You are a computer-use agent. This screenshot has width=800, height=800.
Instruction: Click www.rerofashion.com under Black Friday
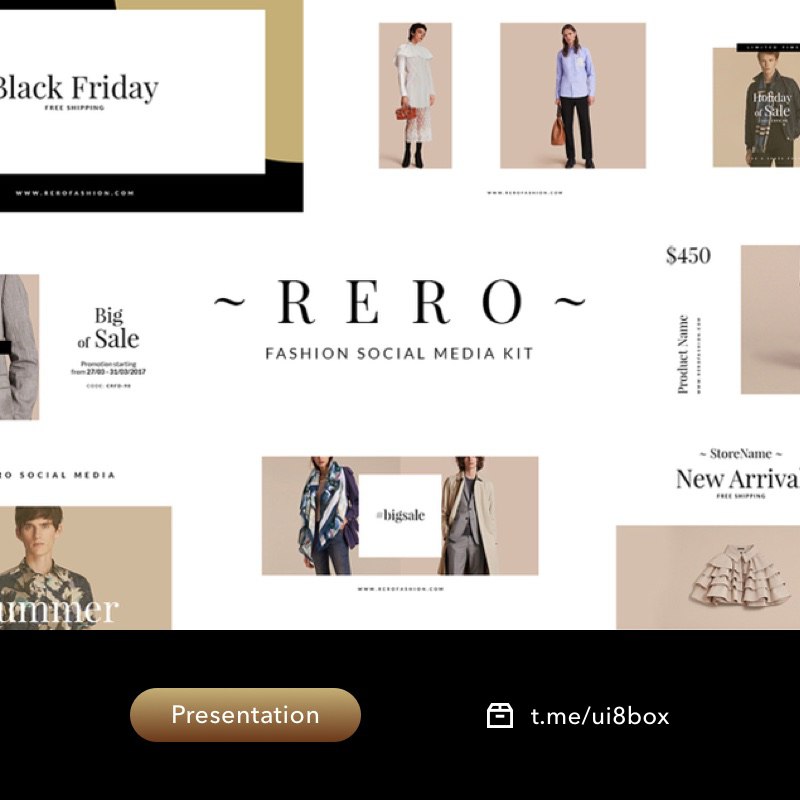74,193
